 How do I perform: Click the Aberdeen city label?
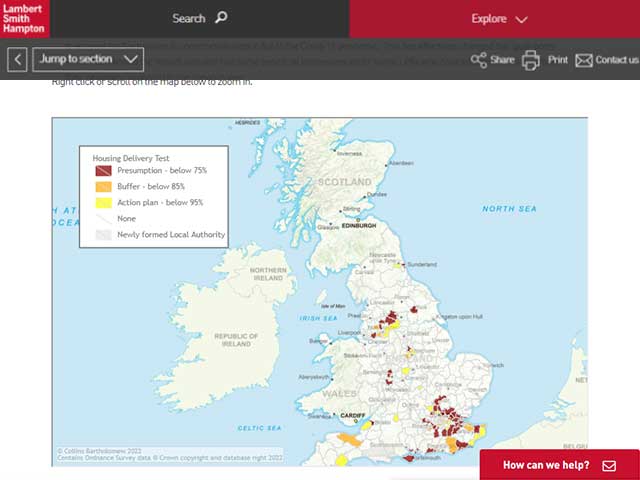coord(401,163)
